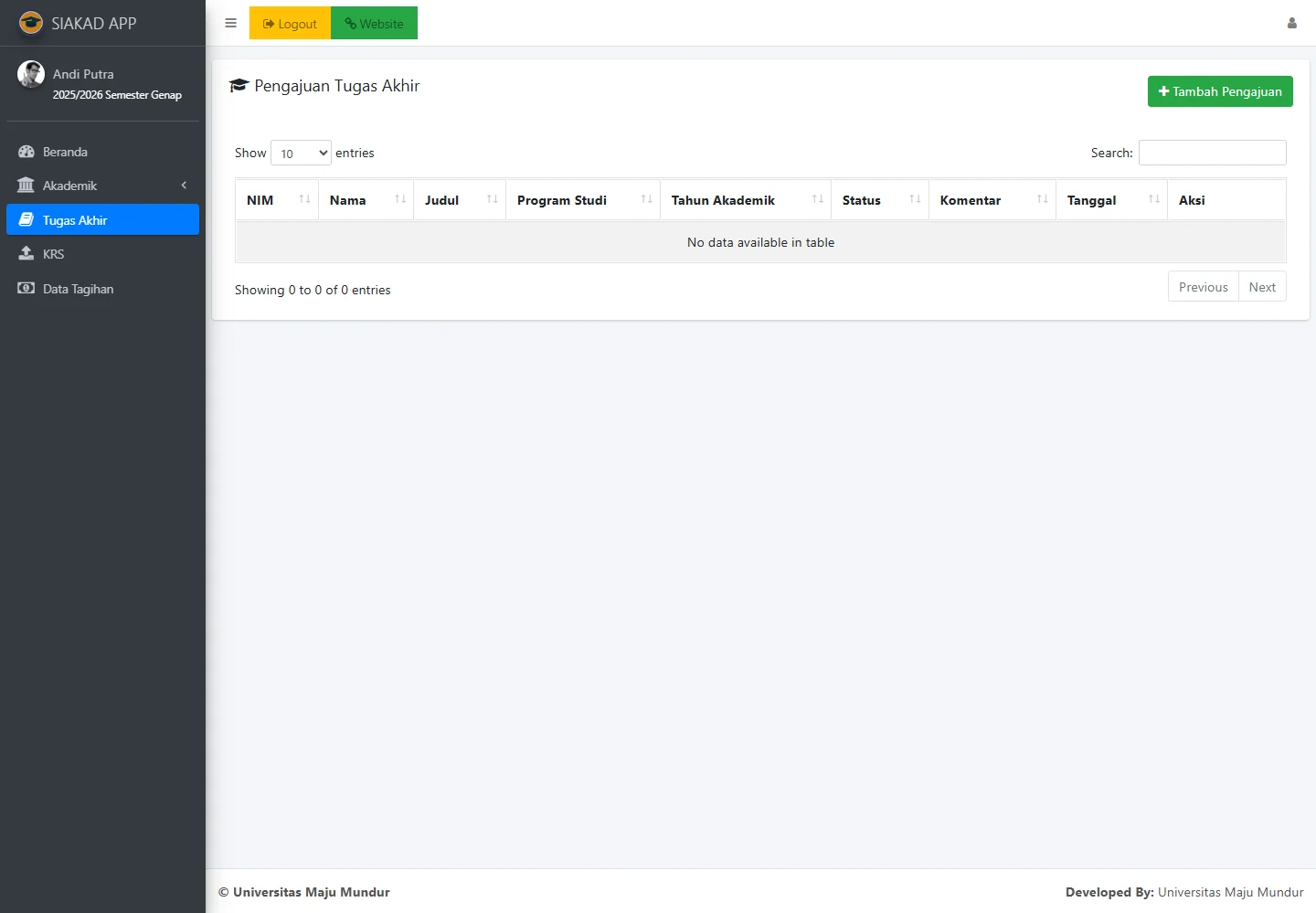Viewport: 1316px width, 913px height.
Task: Go to Beranda menu item
Action: (66, 152)
